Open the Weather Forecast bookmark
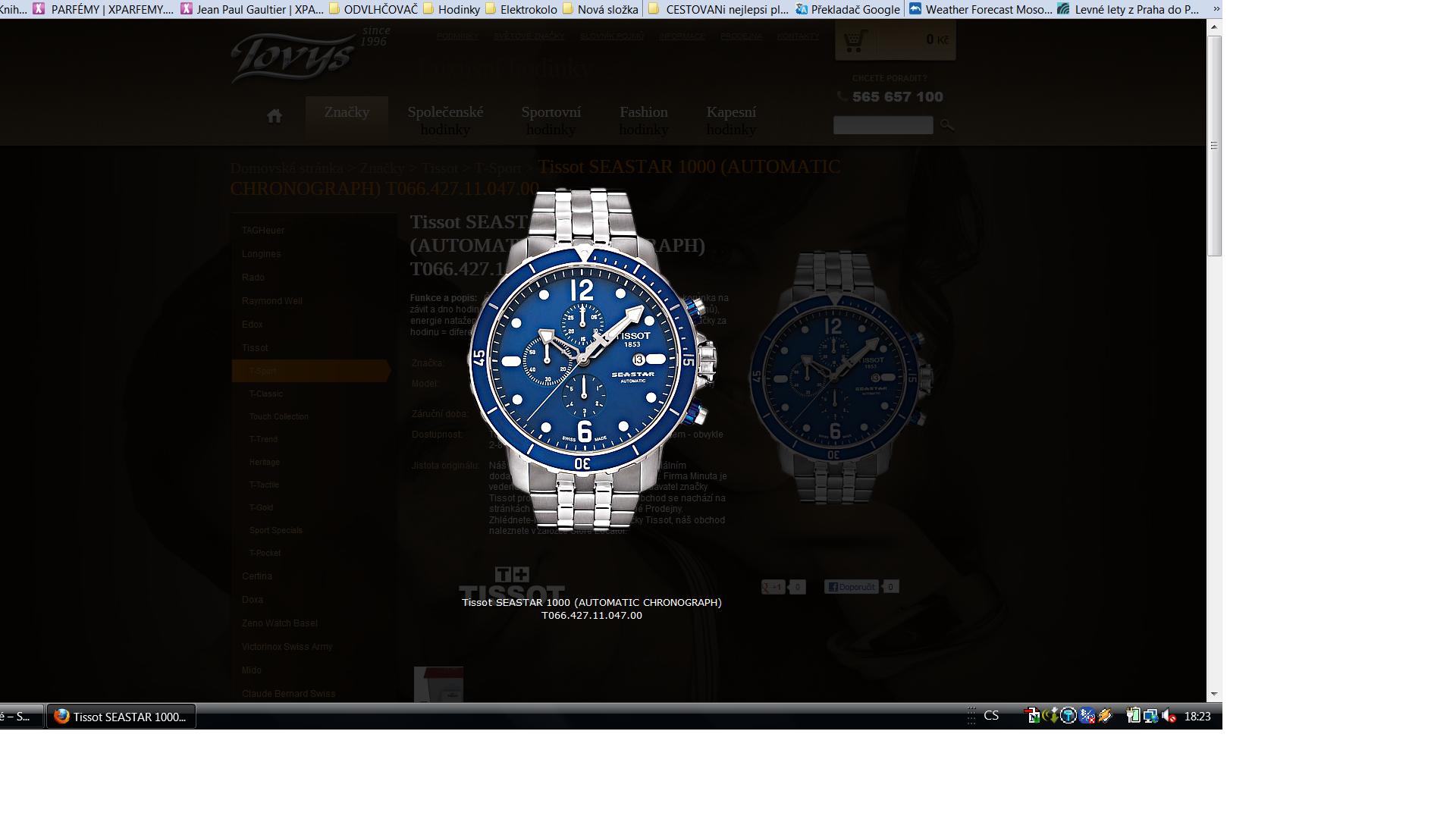 point(981,9)
